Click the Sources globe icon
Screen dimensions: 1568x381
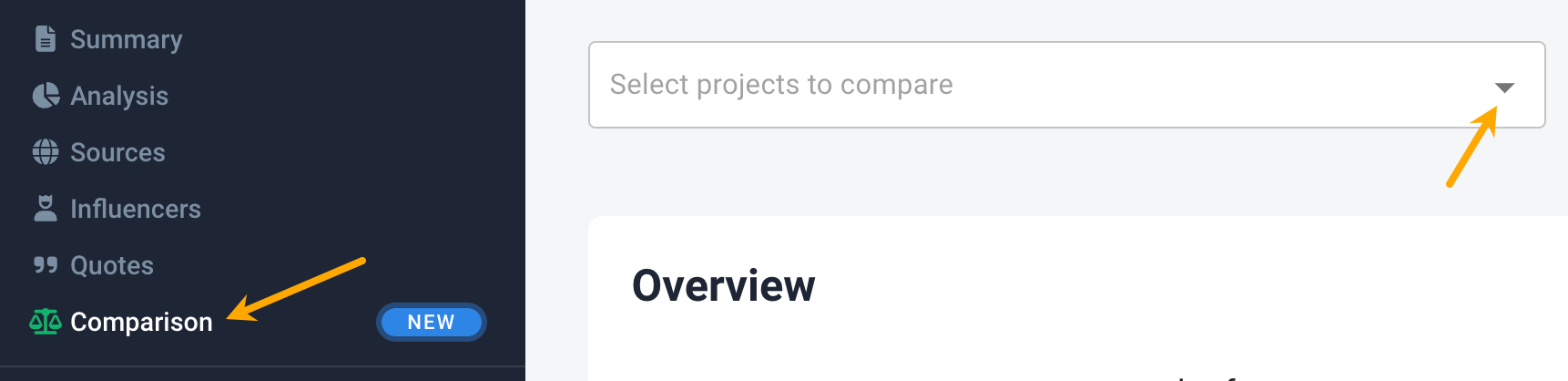coord(46,152)
